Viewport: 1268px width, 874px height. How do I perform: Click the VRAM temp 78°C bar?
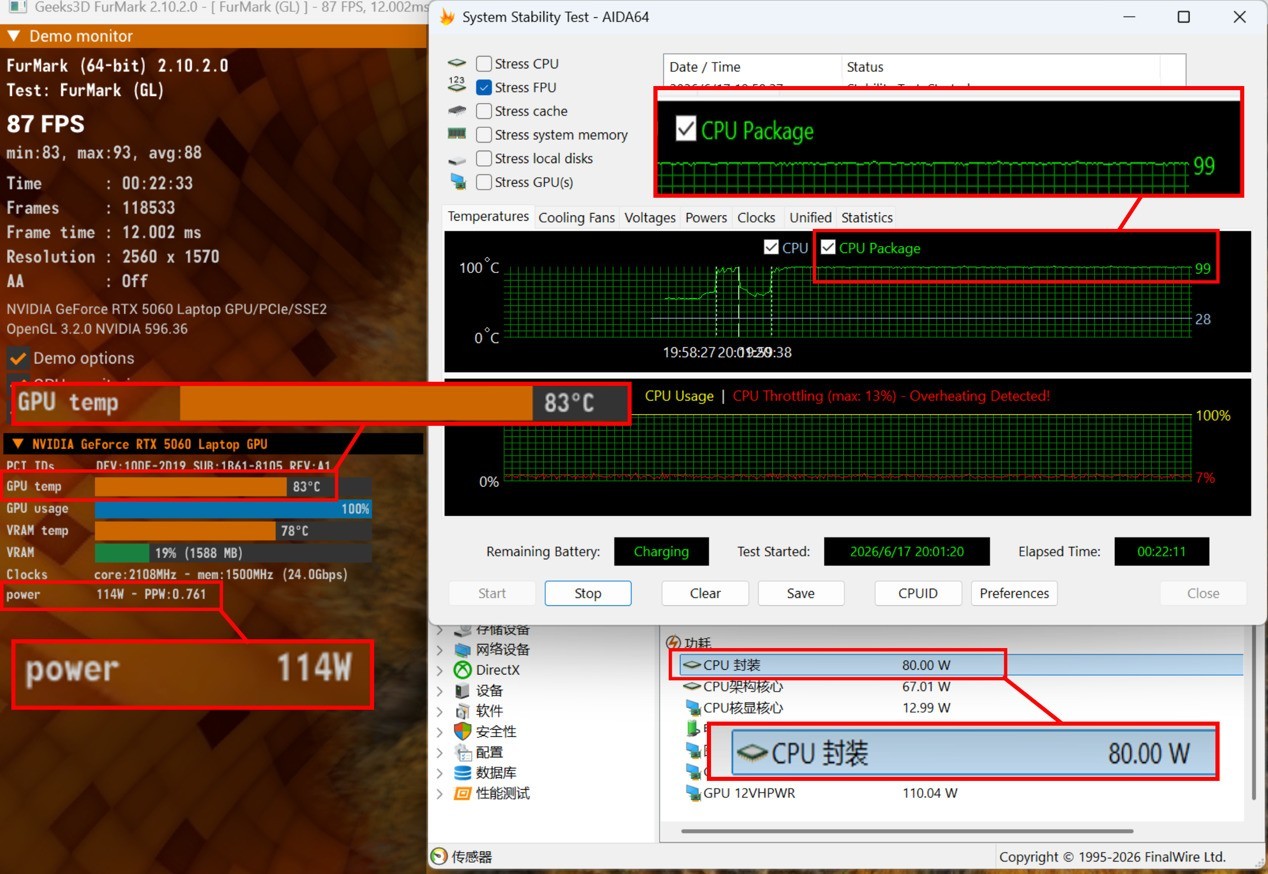pos(233,530)
